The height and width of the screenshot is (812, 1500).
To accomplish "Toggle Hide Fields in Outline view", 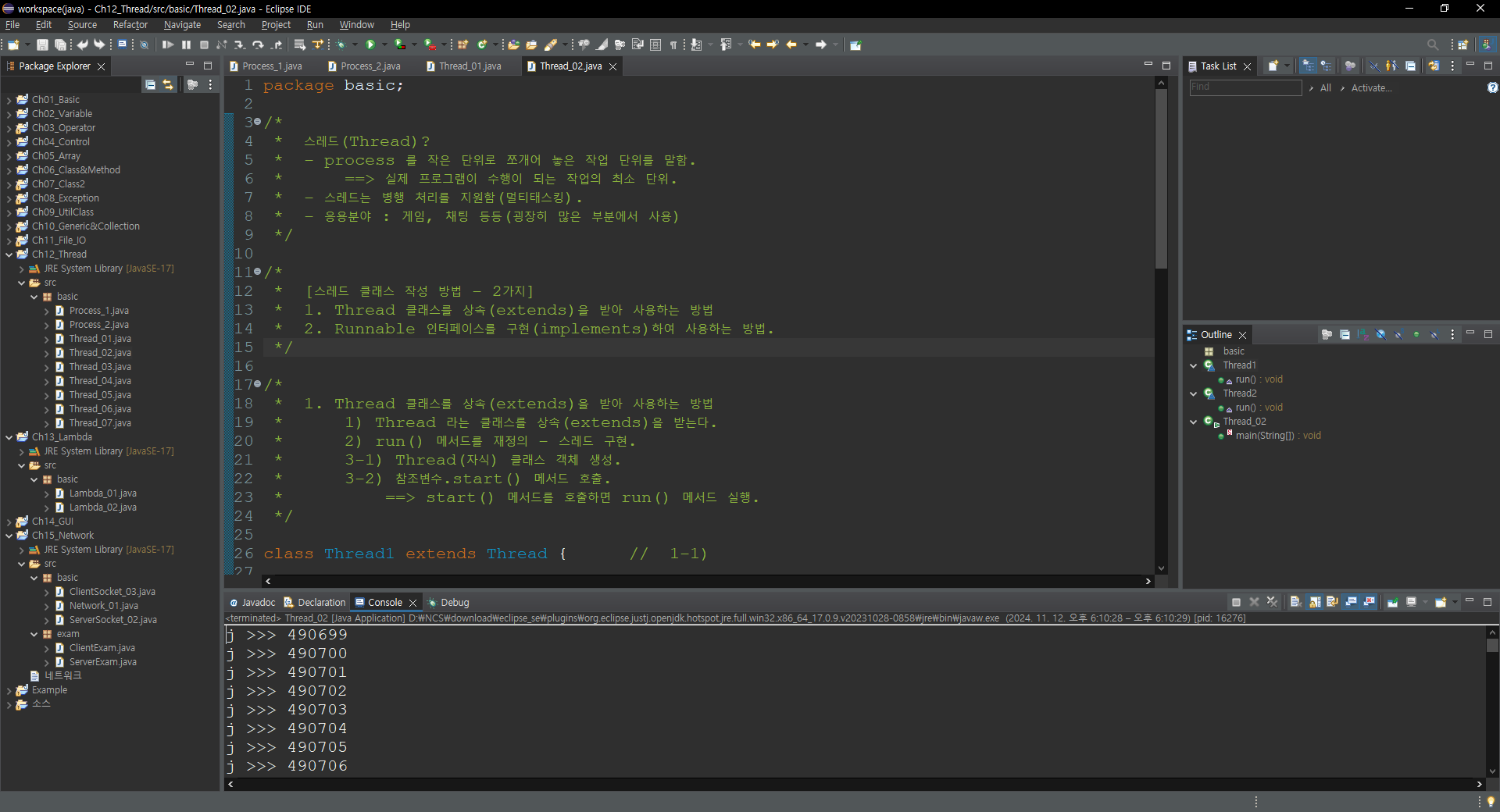I will [x=1380, y=335].
